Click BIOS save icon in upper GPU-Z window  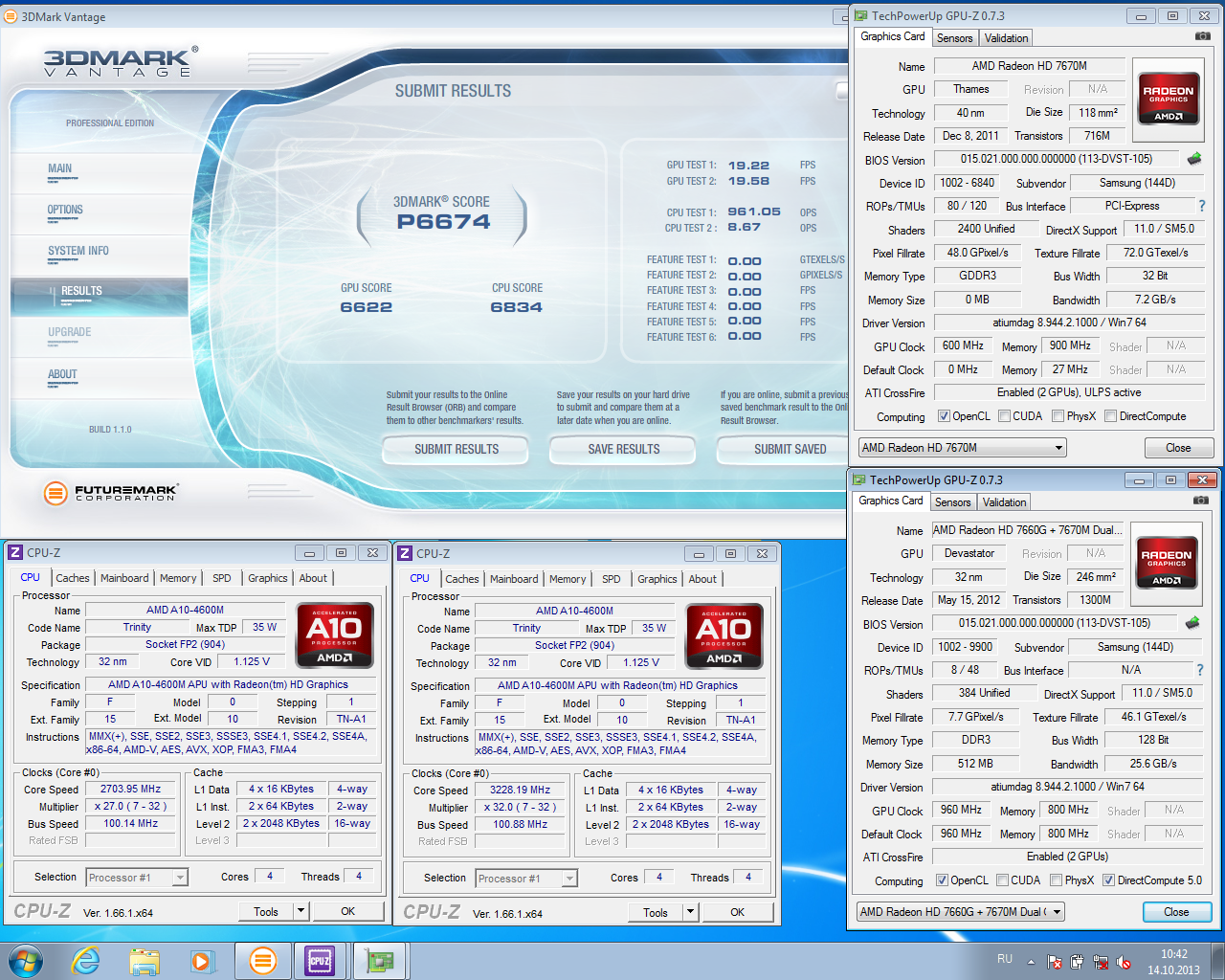[1193, 159]
